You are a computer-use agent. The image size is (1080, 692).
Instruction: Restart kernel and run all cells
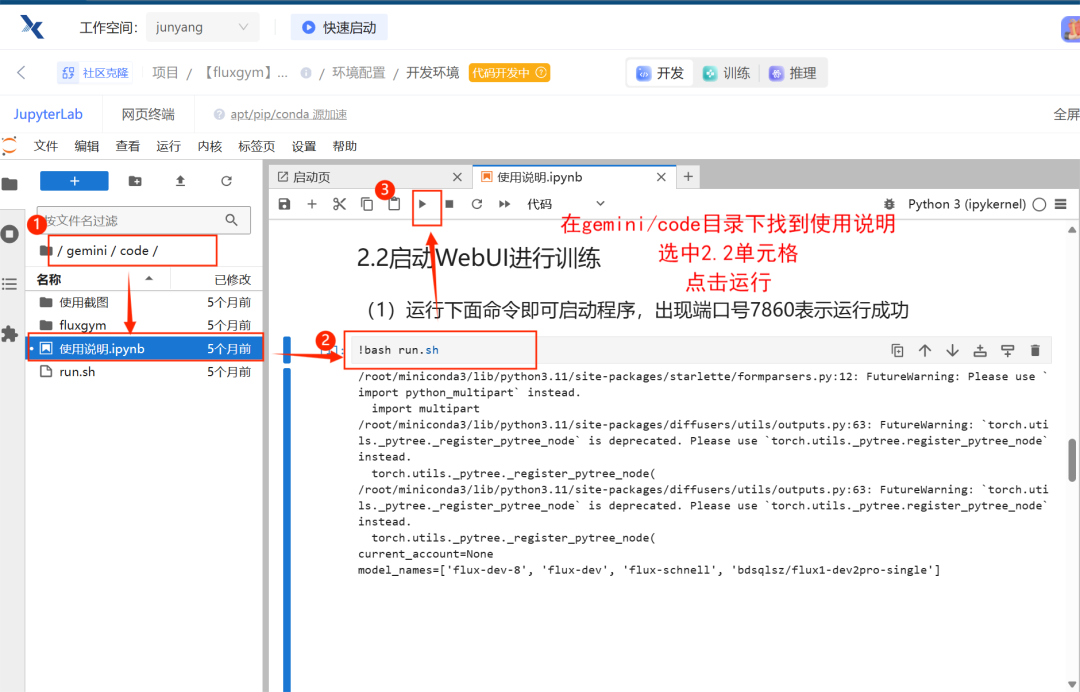pyautogui.click(x=505, y=204)
